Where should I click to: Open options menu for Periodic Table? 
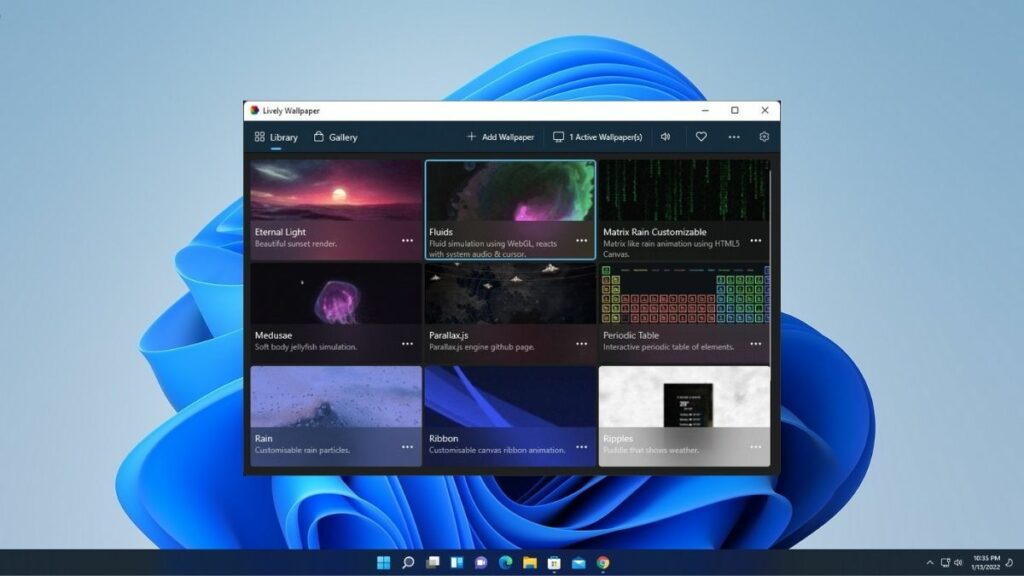pyautogui.click(x=756, y=344)
